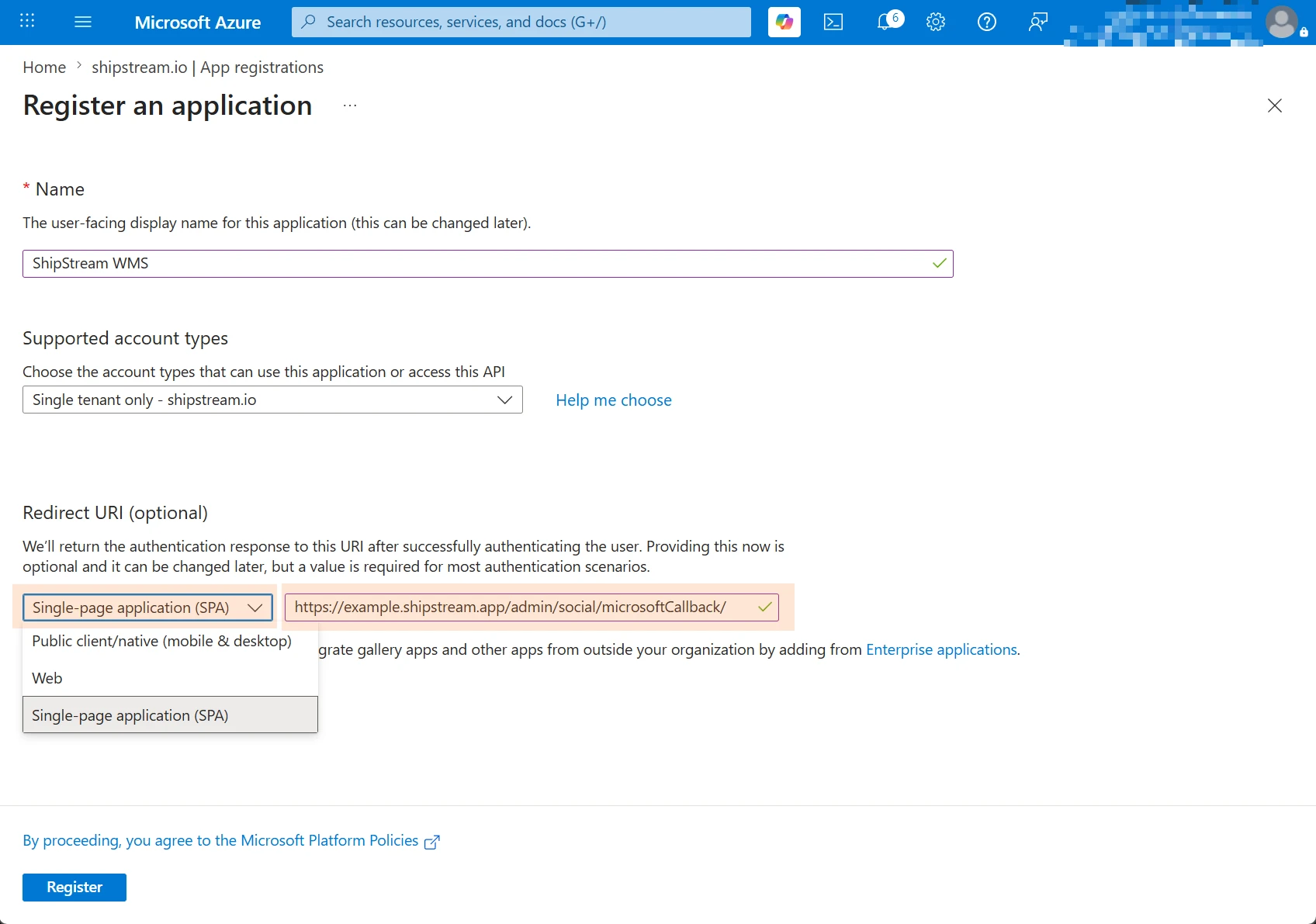Open the help question mark icon
The image size is (1316, 924).
click(987, 22)
